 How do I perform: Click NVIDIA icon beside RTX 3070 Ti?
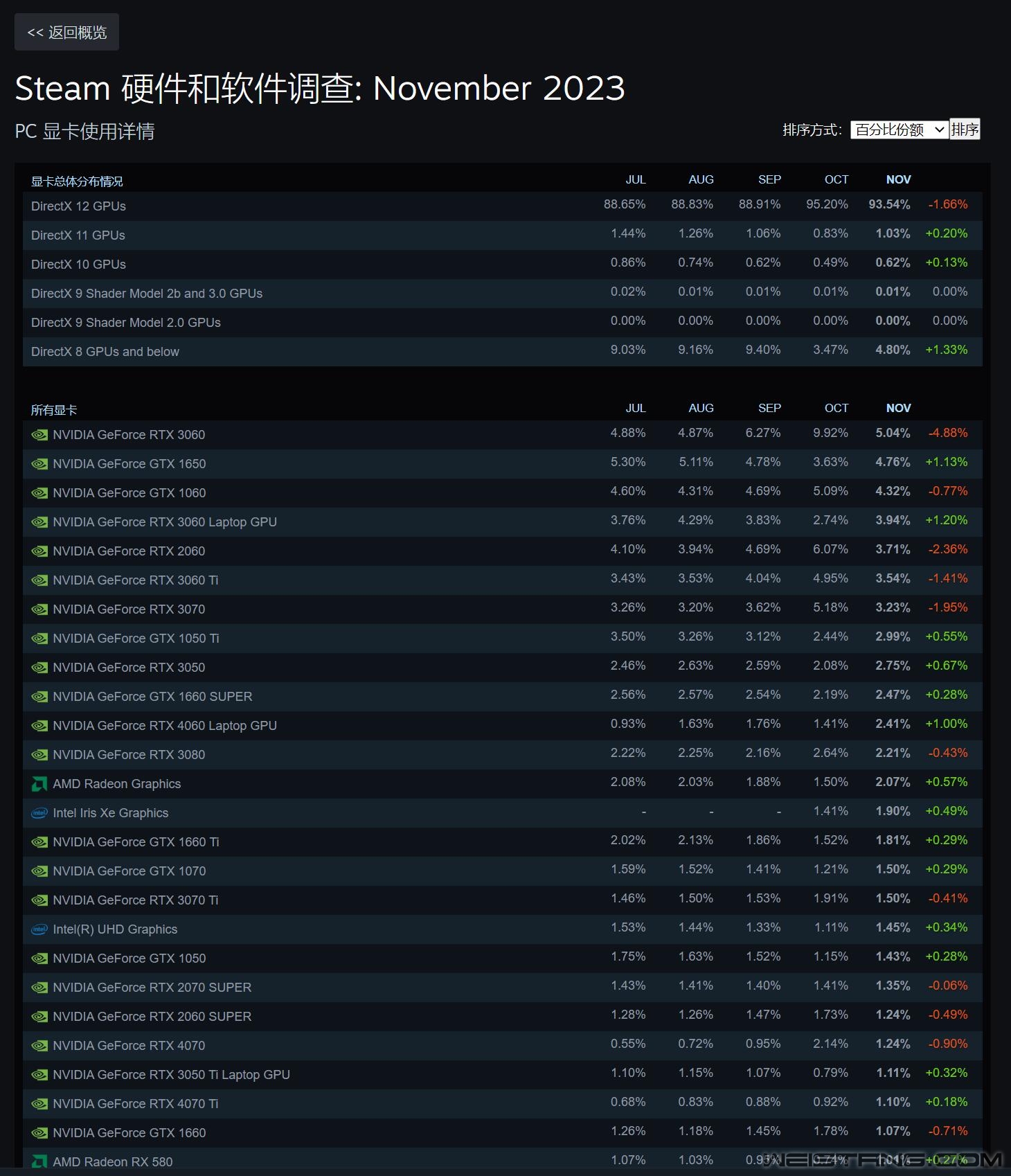point(39,900)
